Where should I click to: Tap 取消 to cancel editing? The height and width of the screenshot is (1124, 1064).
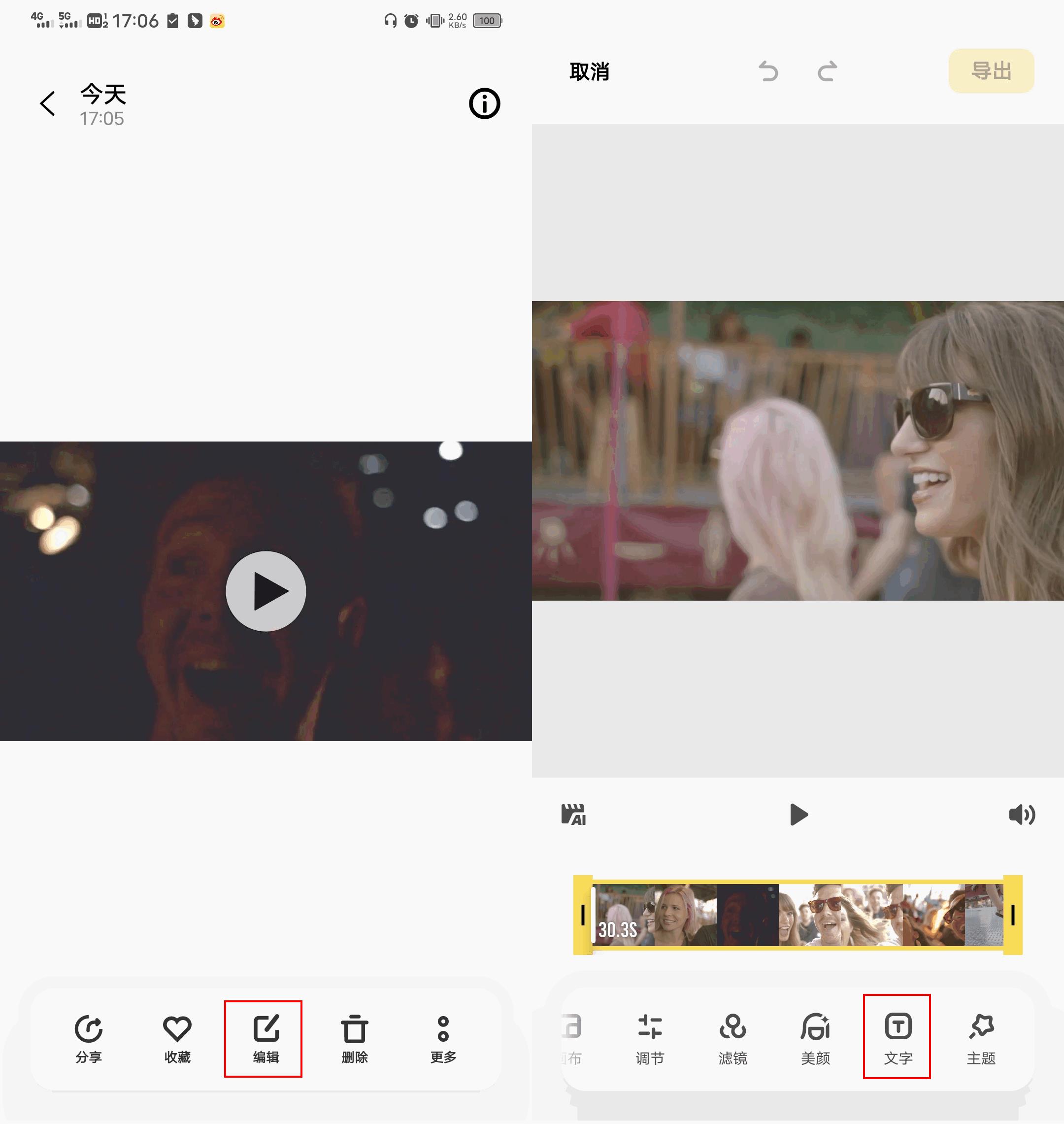(589, 72)
